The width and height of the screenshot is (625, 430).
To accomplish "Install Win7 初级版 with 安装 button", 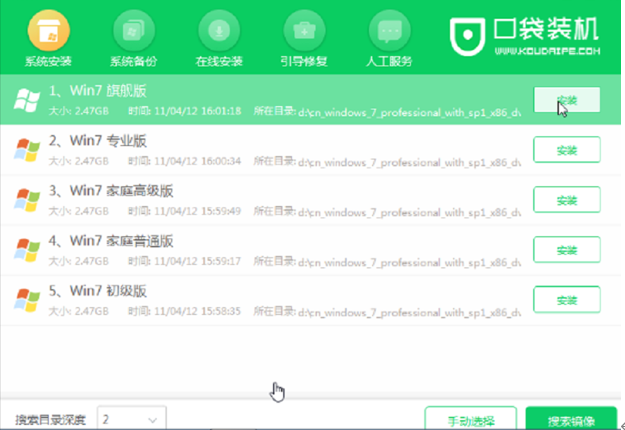I will tap(567, 300).
